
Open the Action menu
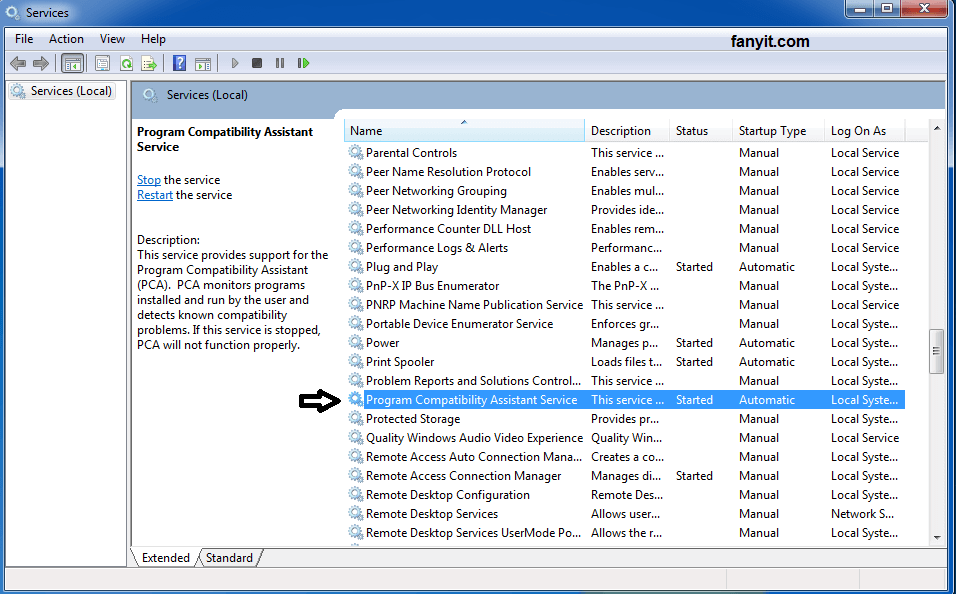pos(66,38)
